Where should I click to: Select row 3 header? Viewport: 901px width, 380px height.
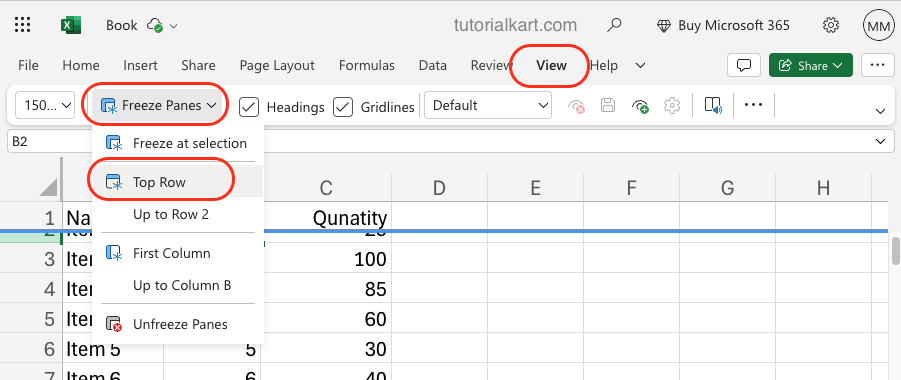tap(31, 259)
